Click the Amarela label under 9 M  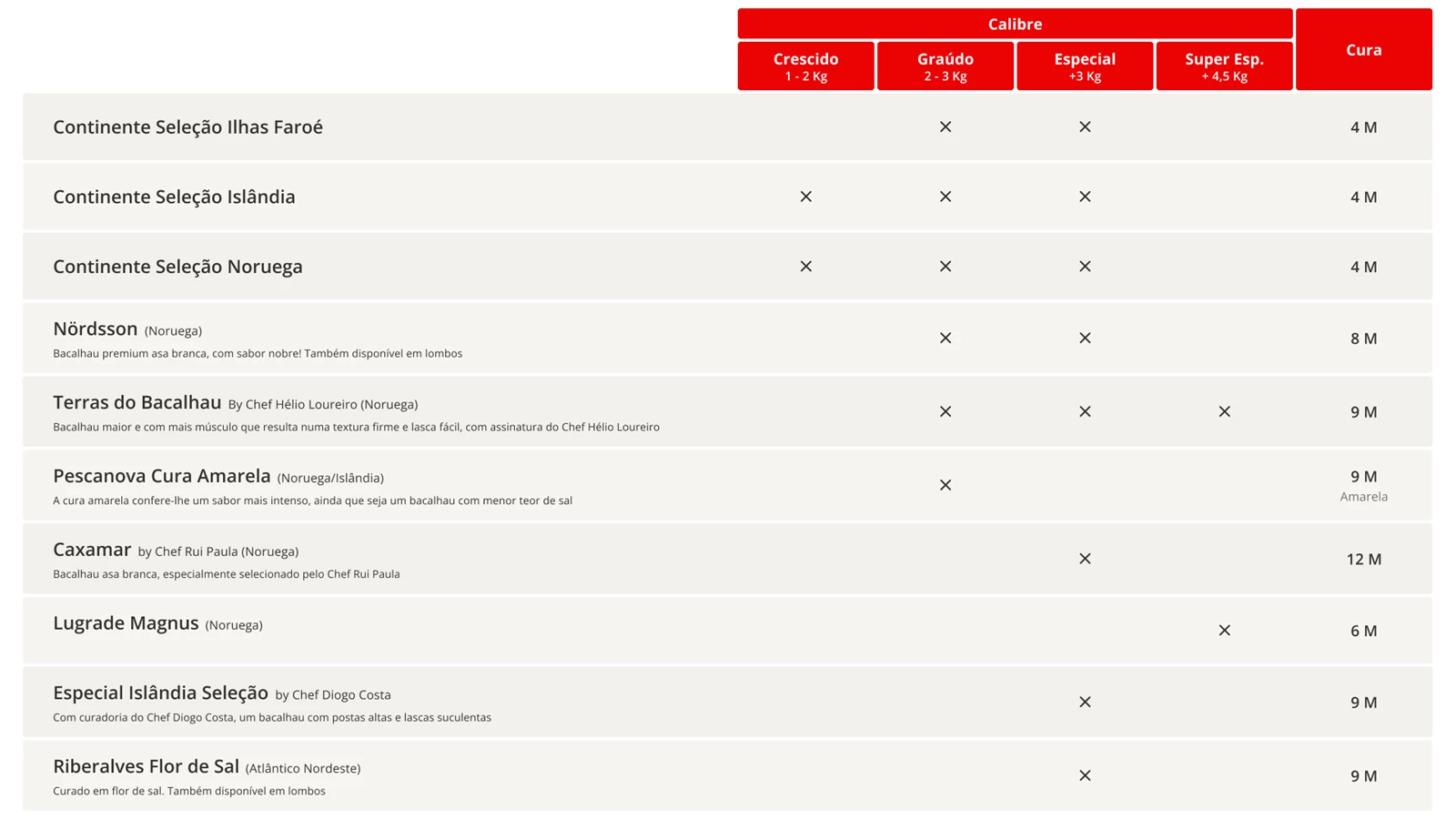pyautogui.click(x=1363, y=497)
